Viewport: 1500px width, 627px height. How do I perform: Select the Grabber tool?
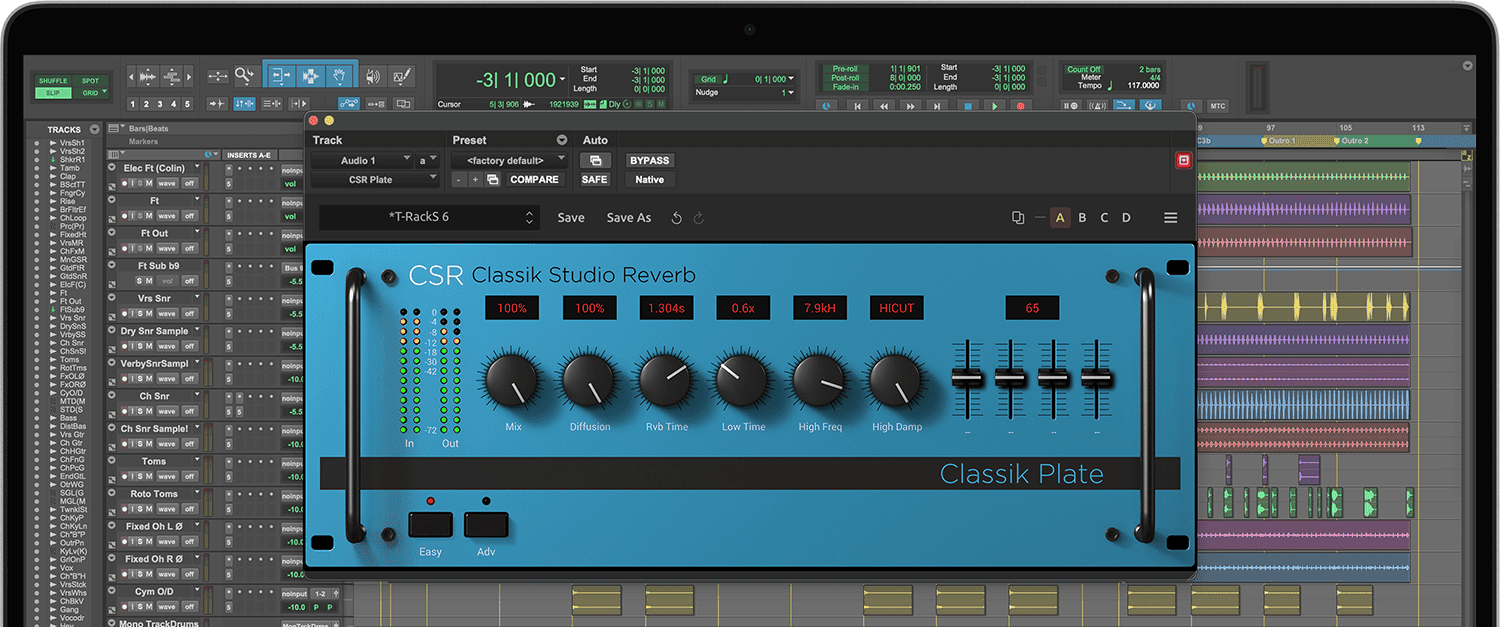341,76
